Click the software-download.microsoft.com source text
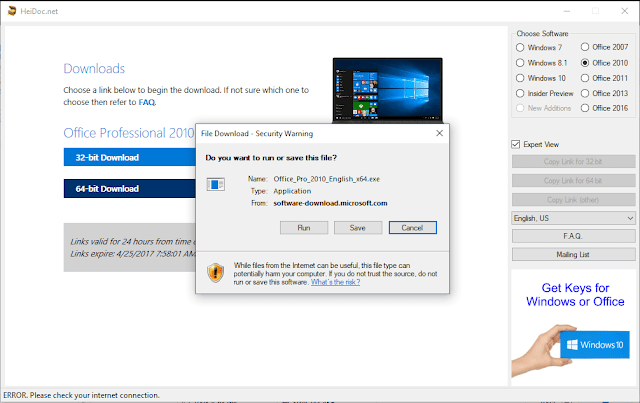The image size is (640, 403). (330, 203)
